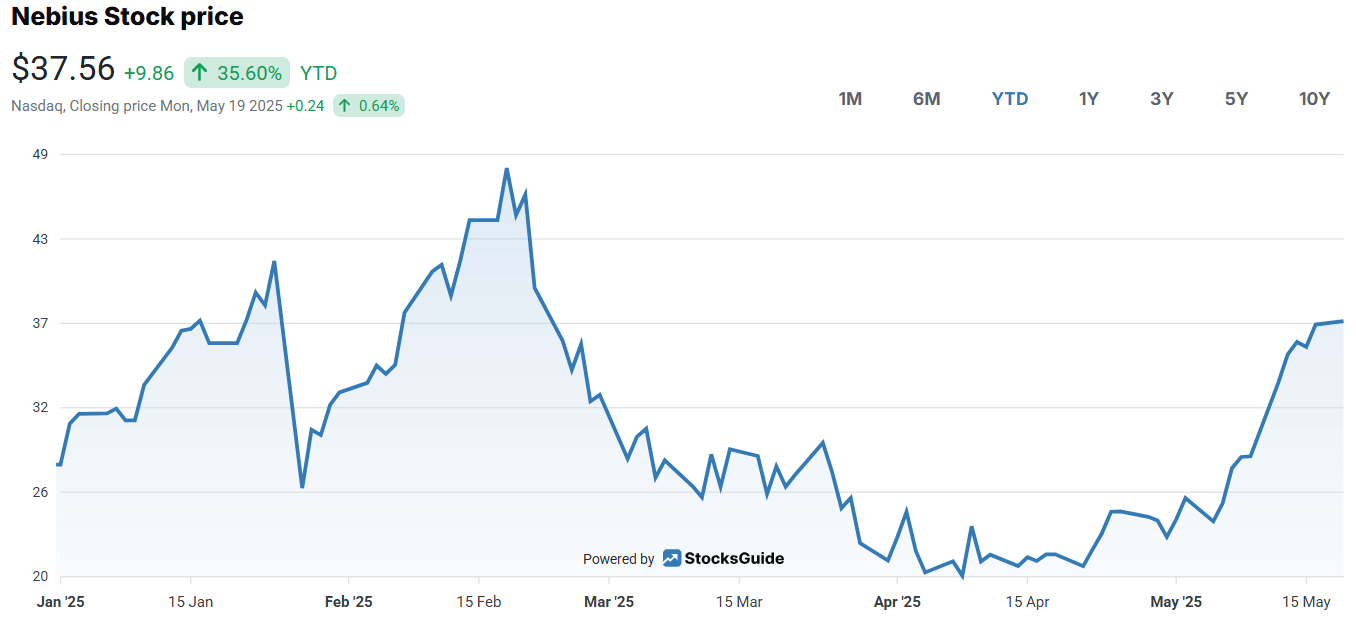
Task: Open the Powered by StocksGuide link
Action: tap(683, 559)
